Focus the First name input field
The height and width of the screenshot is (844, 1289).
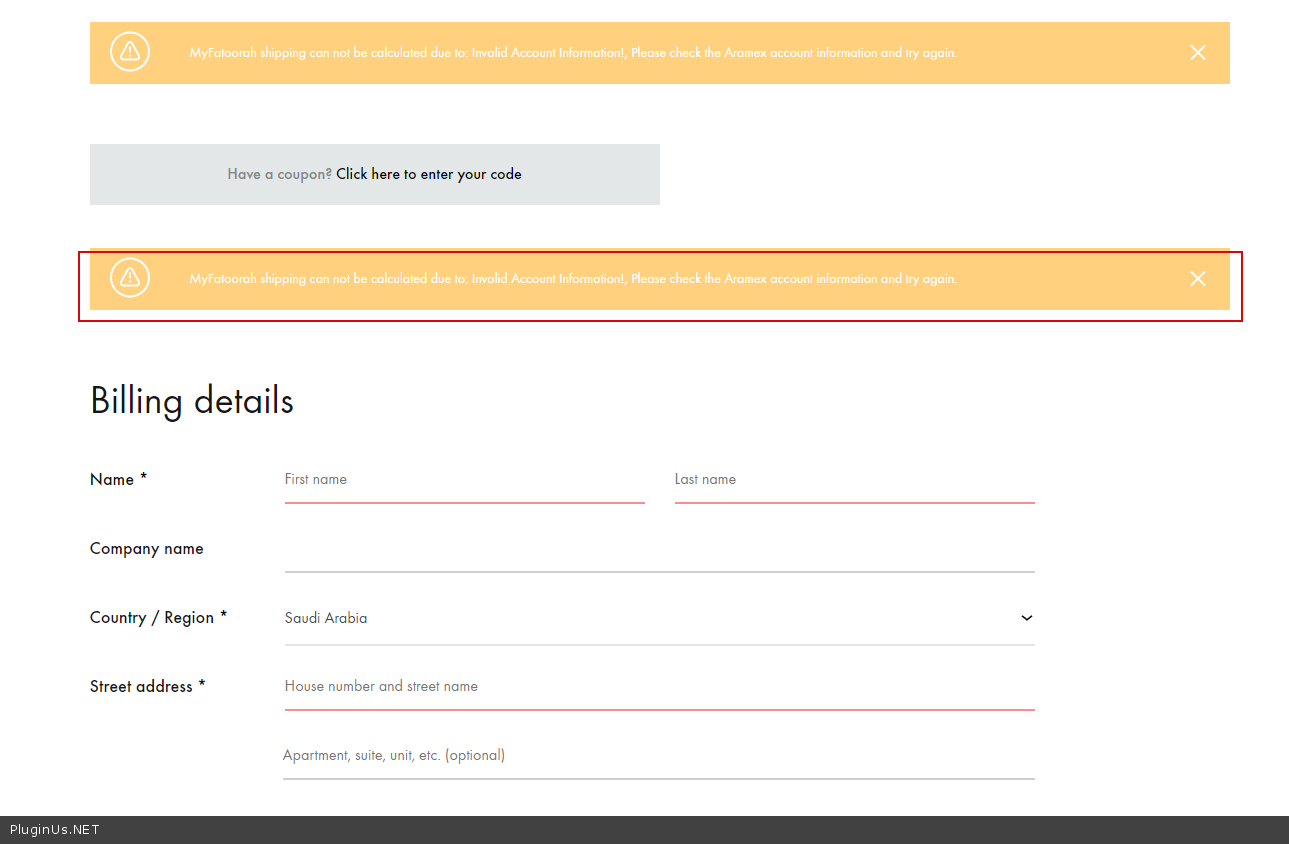point(464,480)
